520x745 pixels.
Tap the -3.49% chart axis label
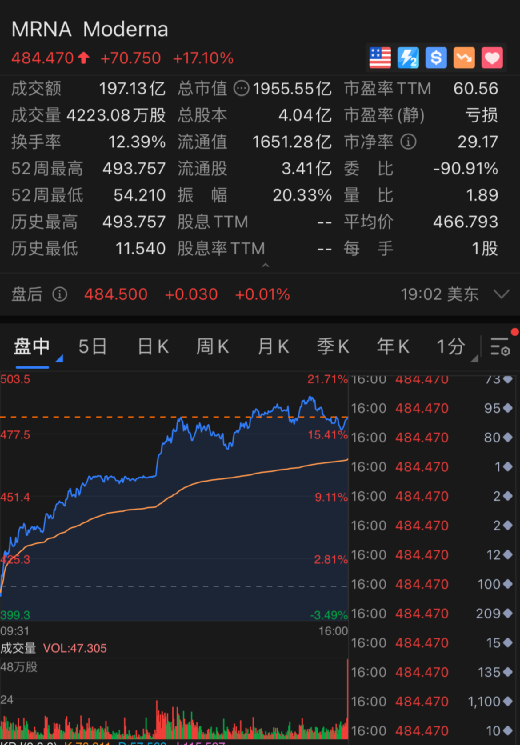tap(329, 615)
